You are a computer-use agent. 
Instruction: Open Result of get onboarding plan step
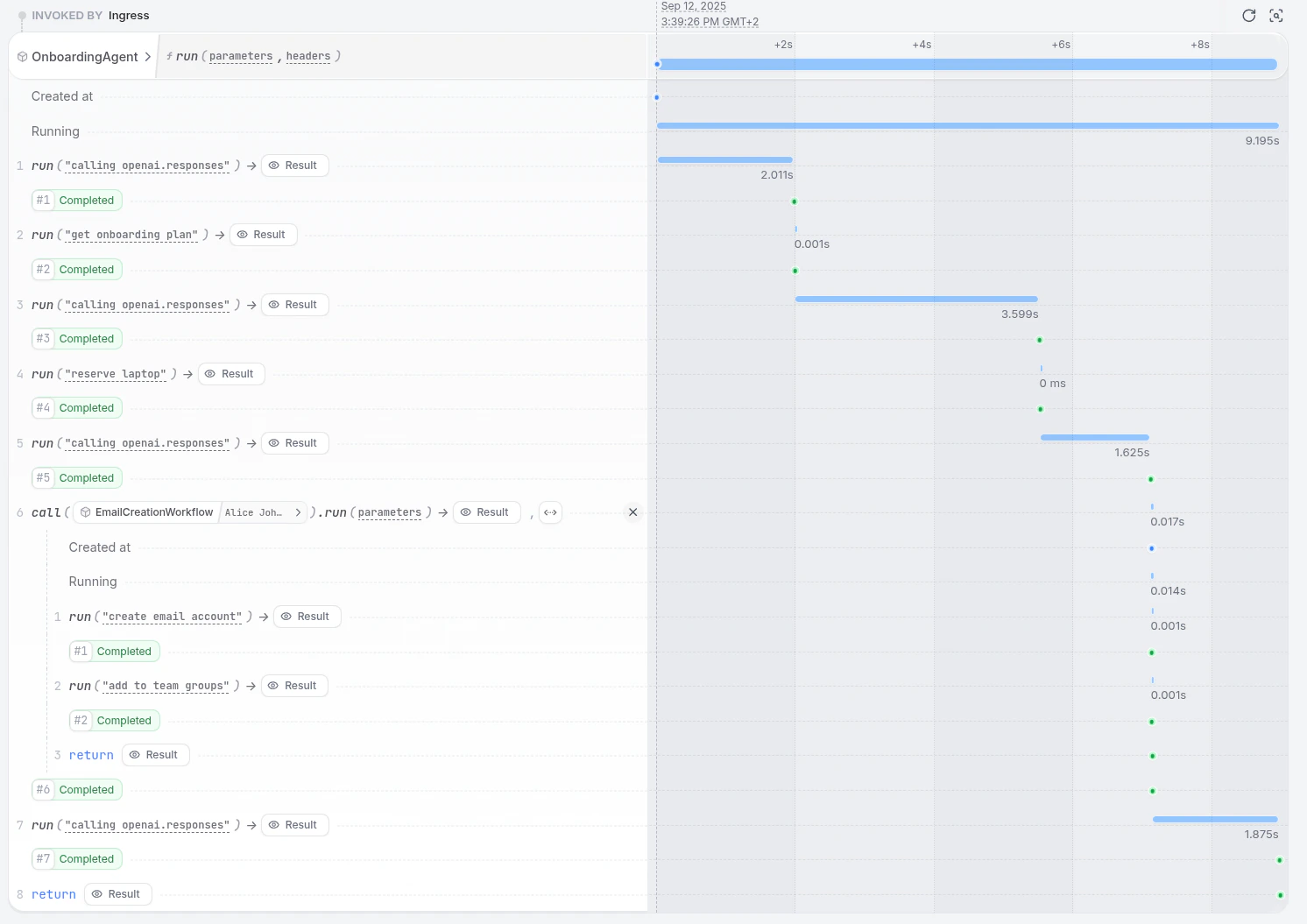click(263, 235)
